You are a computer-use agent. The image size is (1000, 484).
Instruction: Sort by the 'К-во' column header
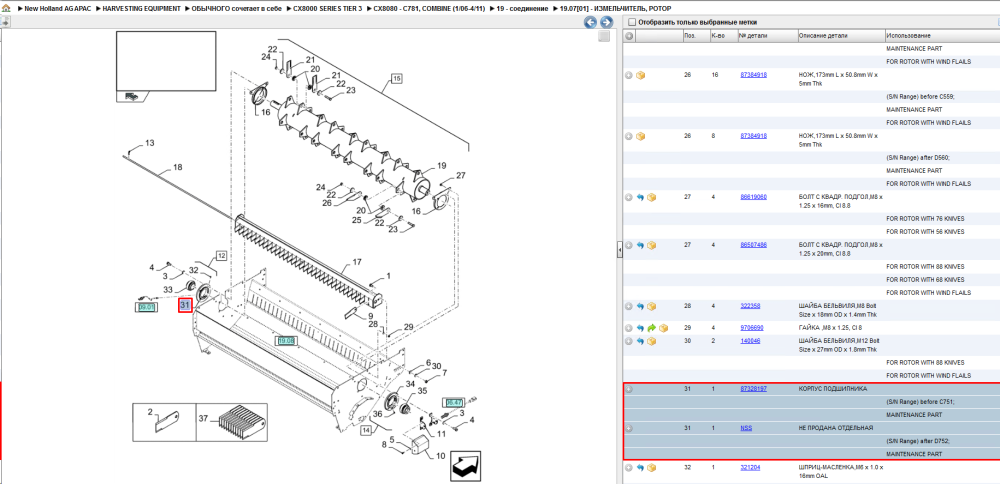click(722, 36)
